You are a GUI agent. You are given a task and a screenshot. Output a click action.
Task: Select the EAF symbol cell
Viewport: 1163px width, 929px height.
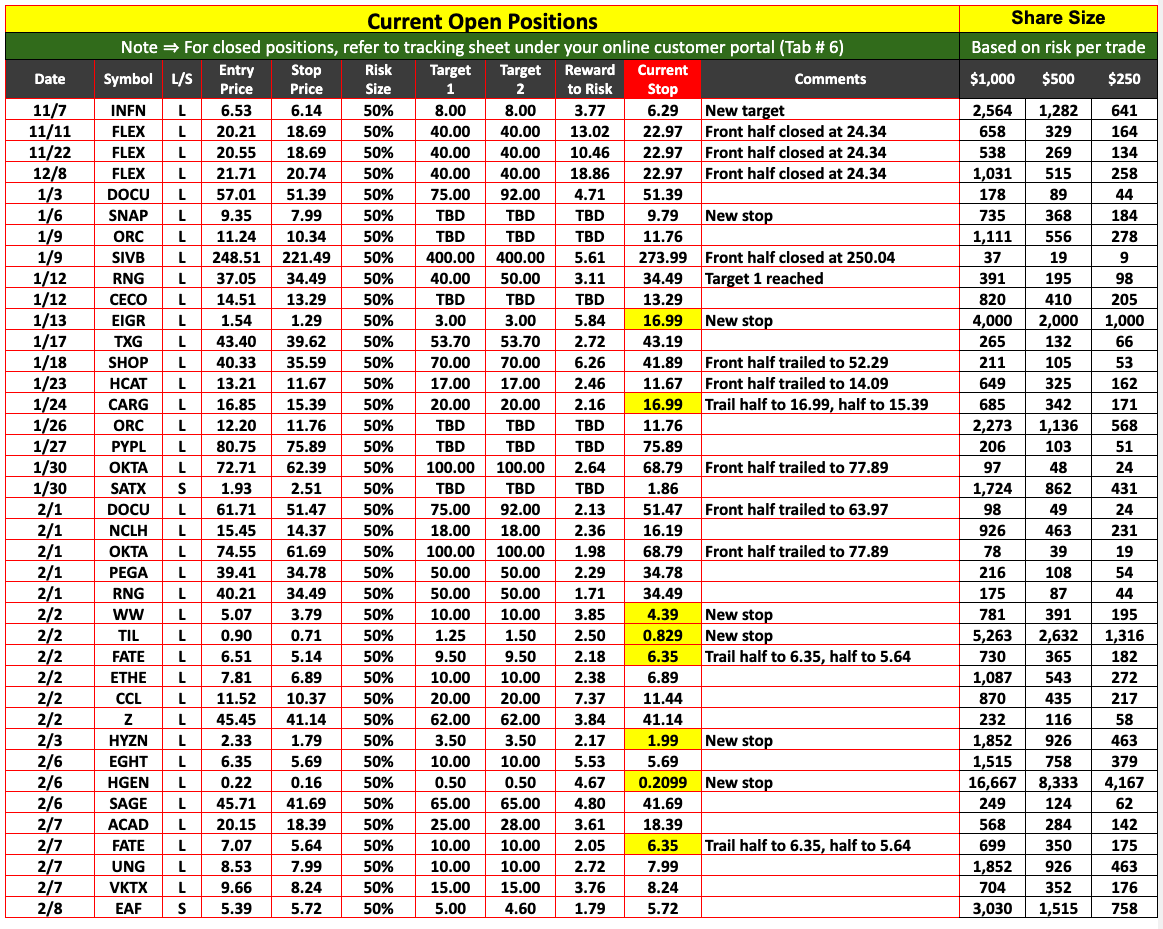[128, 909]
